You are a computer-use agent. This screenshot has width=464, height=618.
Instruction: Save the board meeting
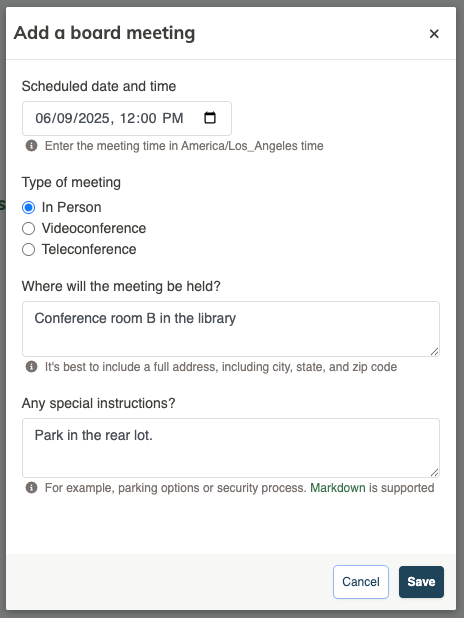click(421, 582)
